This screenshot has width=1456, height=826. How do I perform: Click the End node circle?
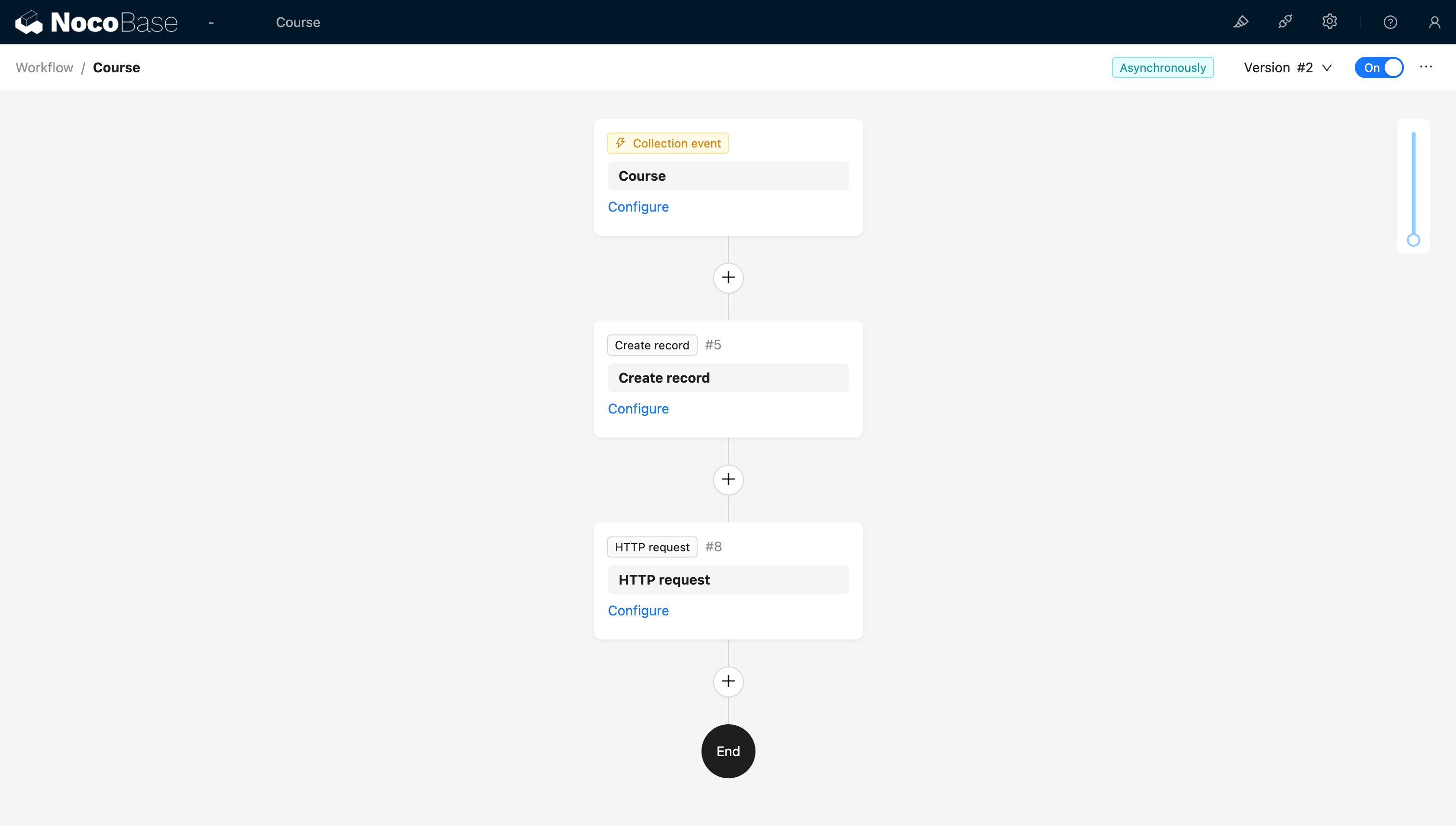coord(728,751)
